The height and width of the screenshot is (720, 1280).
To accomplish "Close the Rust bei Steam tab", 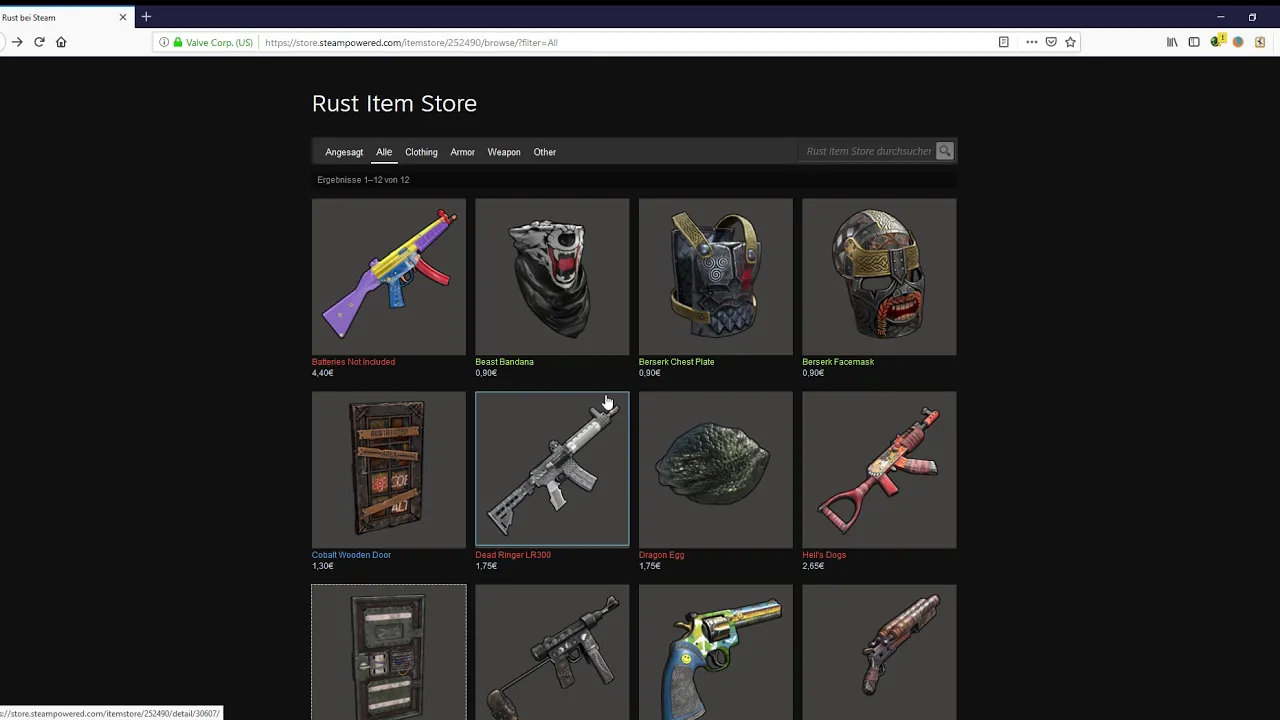I will coord(123,17).
